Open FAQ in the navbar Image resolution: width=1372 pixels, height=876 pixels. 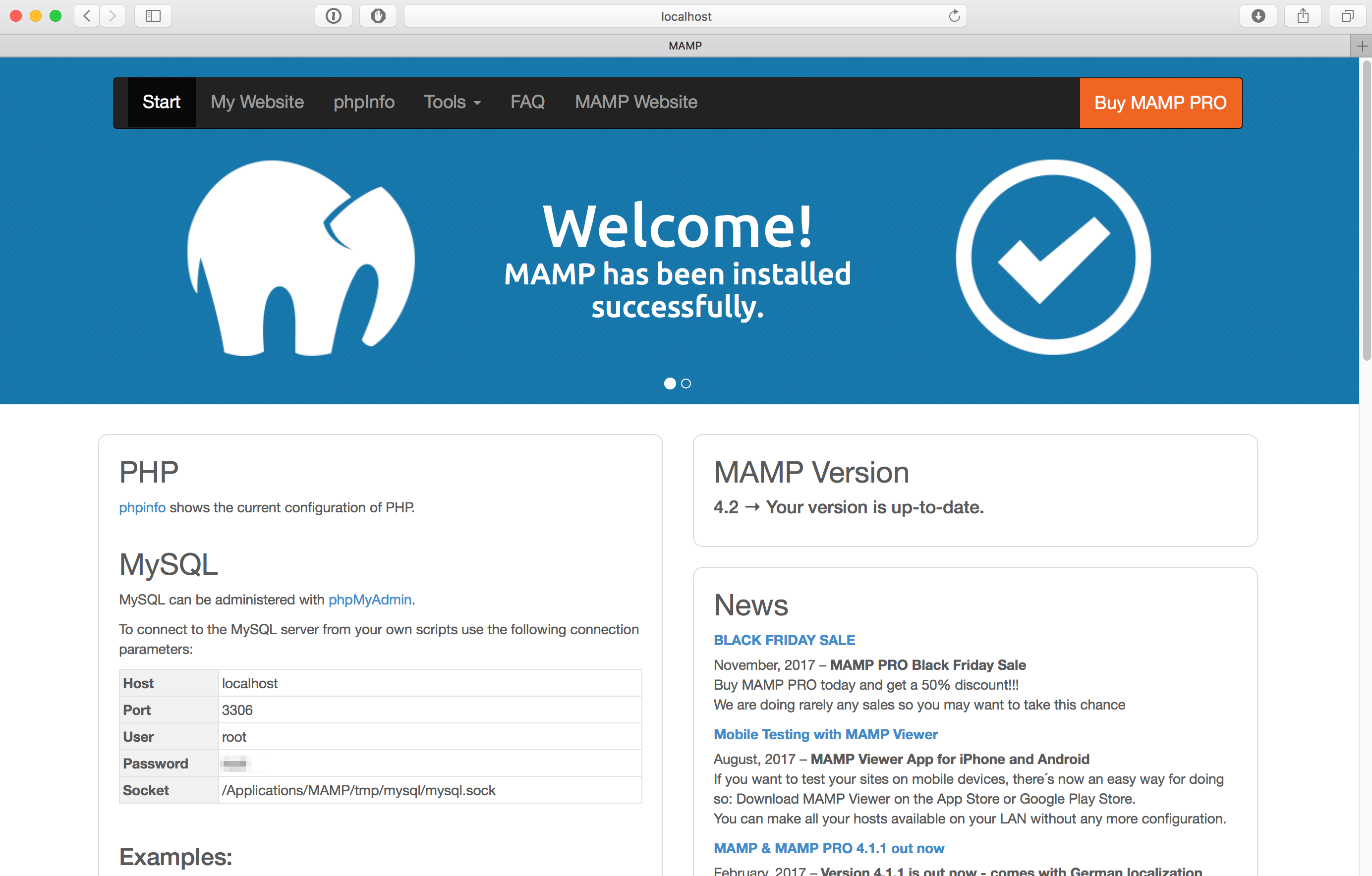(527, 102)
